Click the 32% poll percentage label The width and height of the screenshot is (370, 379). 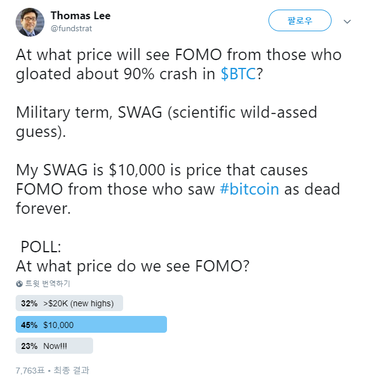(x=29, y=303)
